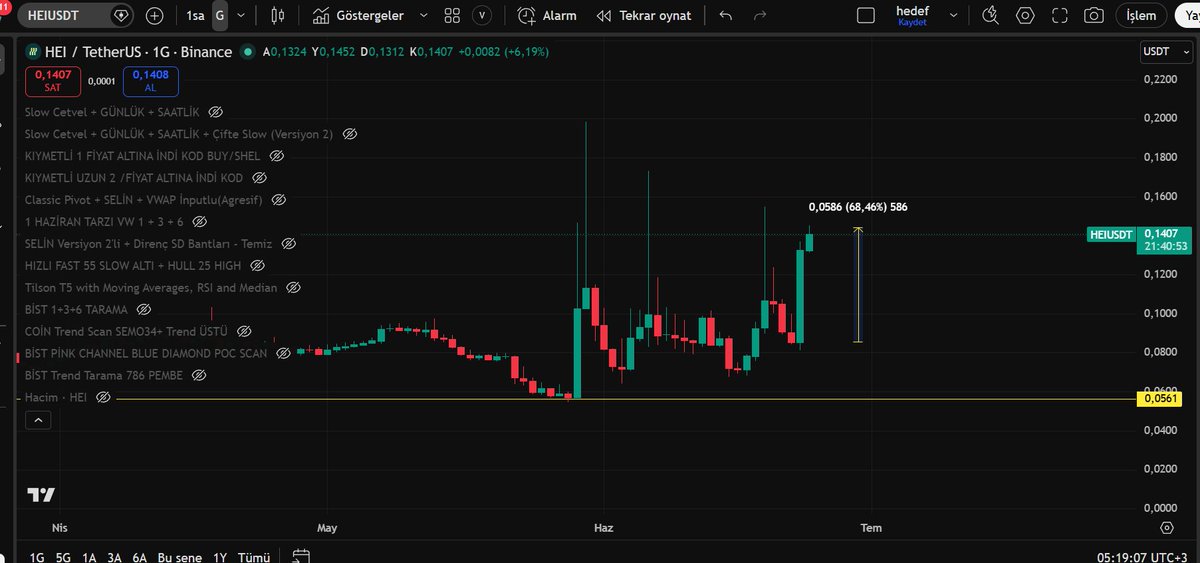Undo the last chart action
This screenshot has width=1200, height=563.
click(725, 16)
